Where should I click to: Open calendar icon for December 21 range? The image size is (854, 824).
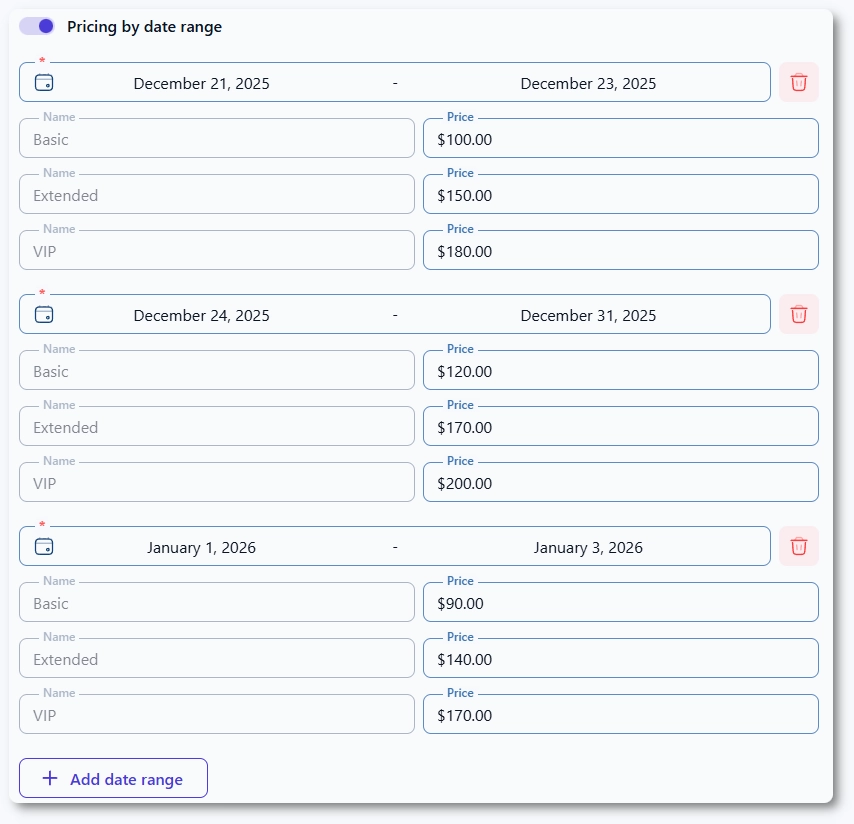pyautogui.click(x=44, y=83)
